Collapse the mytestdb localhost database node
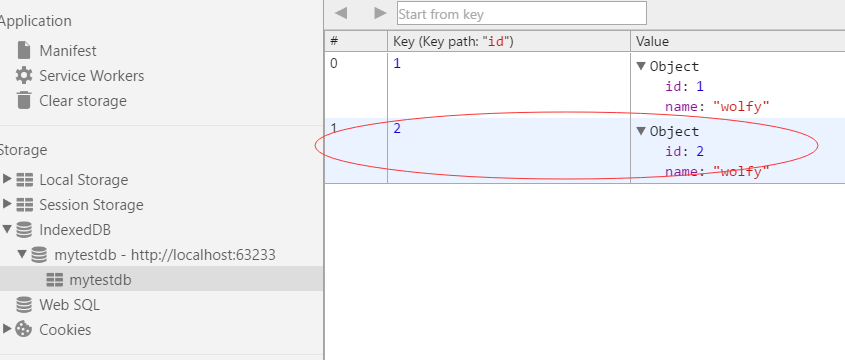 coord(22,254)
